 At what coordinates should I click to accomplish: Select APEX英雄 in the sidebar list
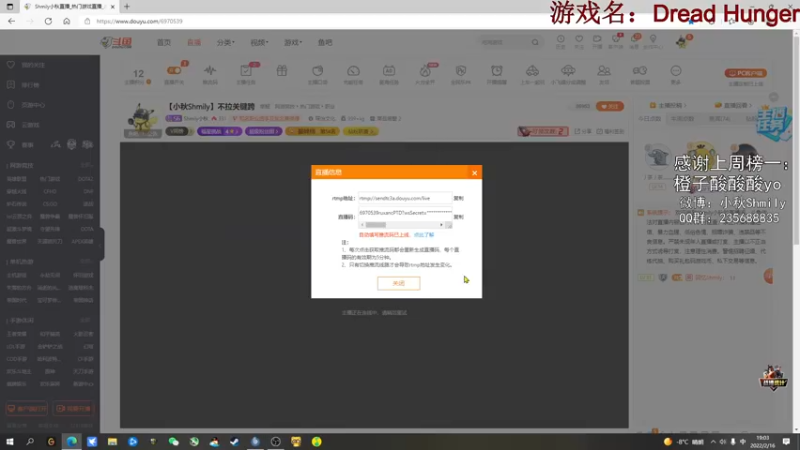pyautogui.click(x=83, y=241)
